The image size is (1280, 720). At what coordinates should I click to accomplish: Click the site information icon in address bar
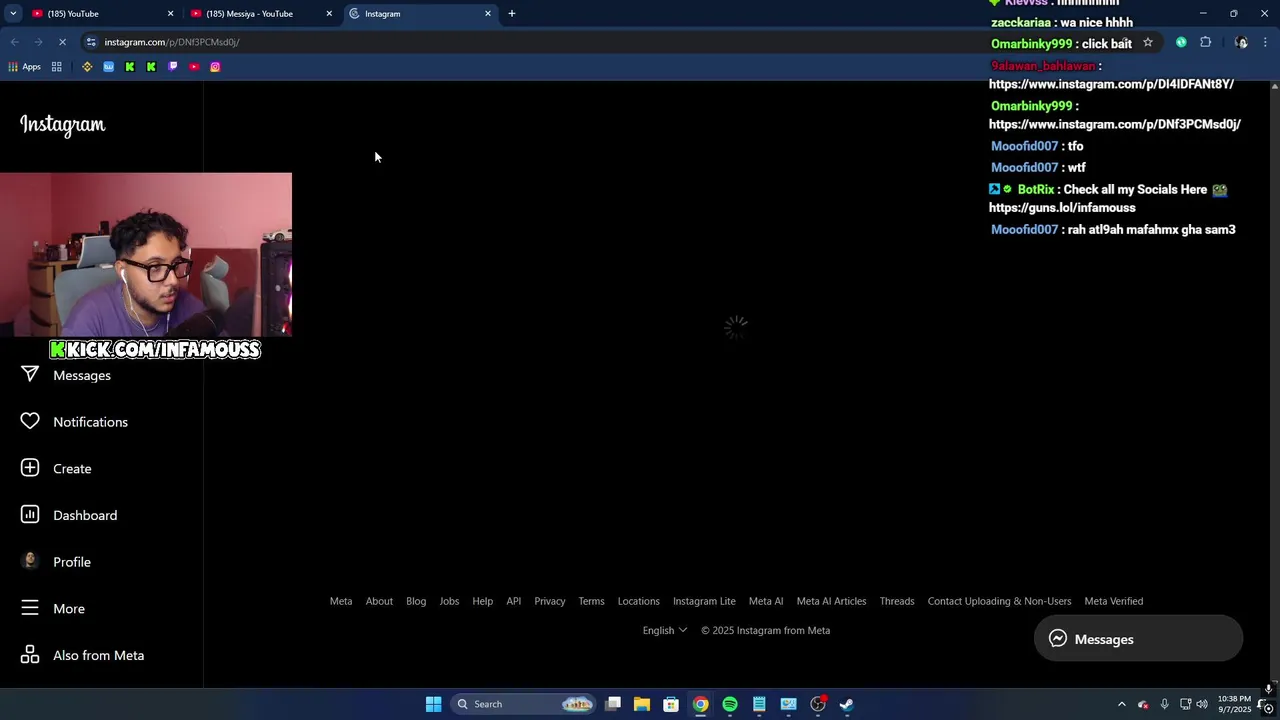(x=91, y=42)
